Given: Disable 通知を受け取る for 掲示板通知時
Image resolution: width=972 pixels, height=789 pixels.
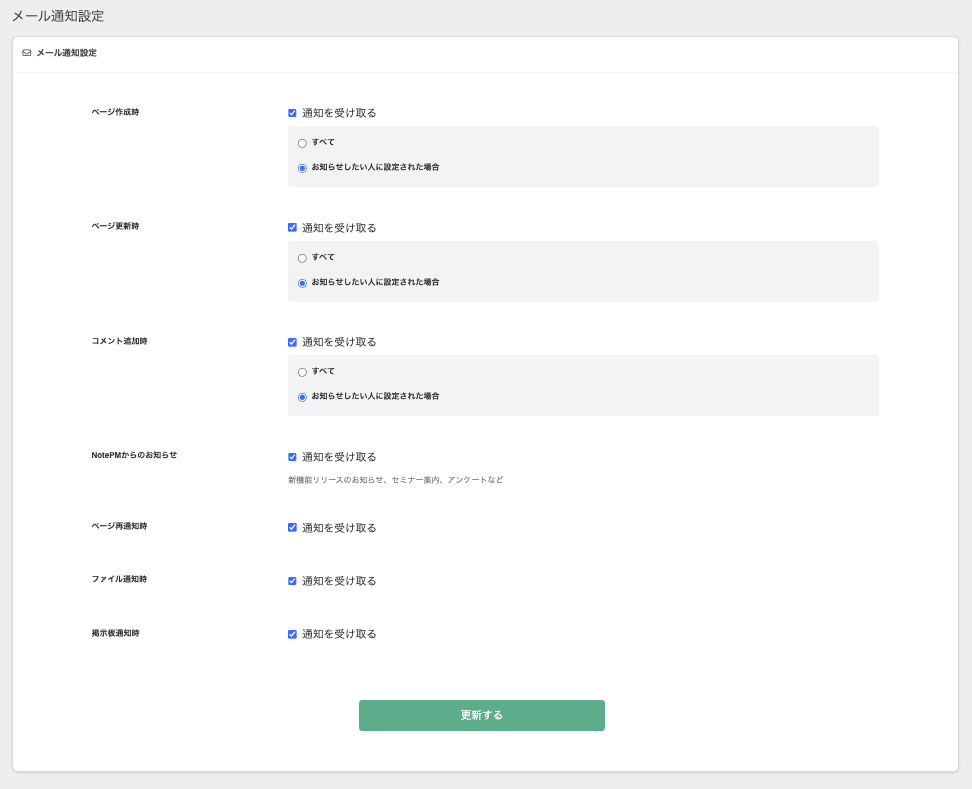Looking at the screenshot, I should pos(292,634).
